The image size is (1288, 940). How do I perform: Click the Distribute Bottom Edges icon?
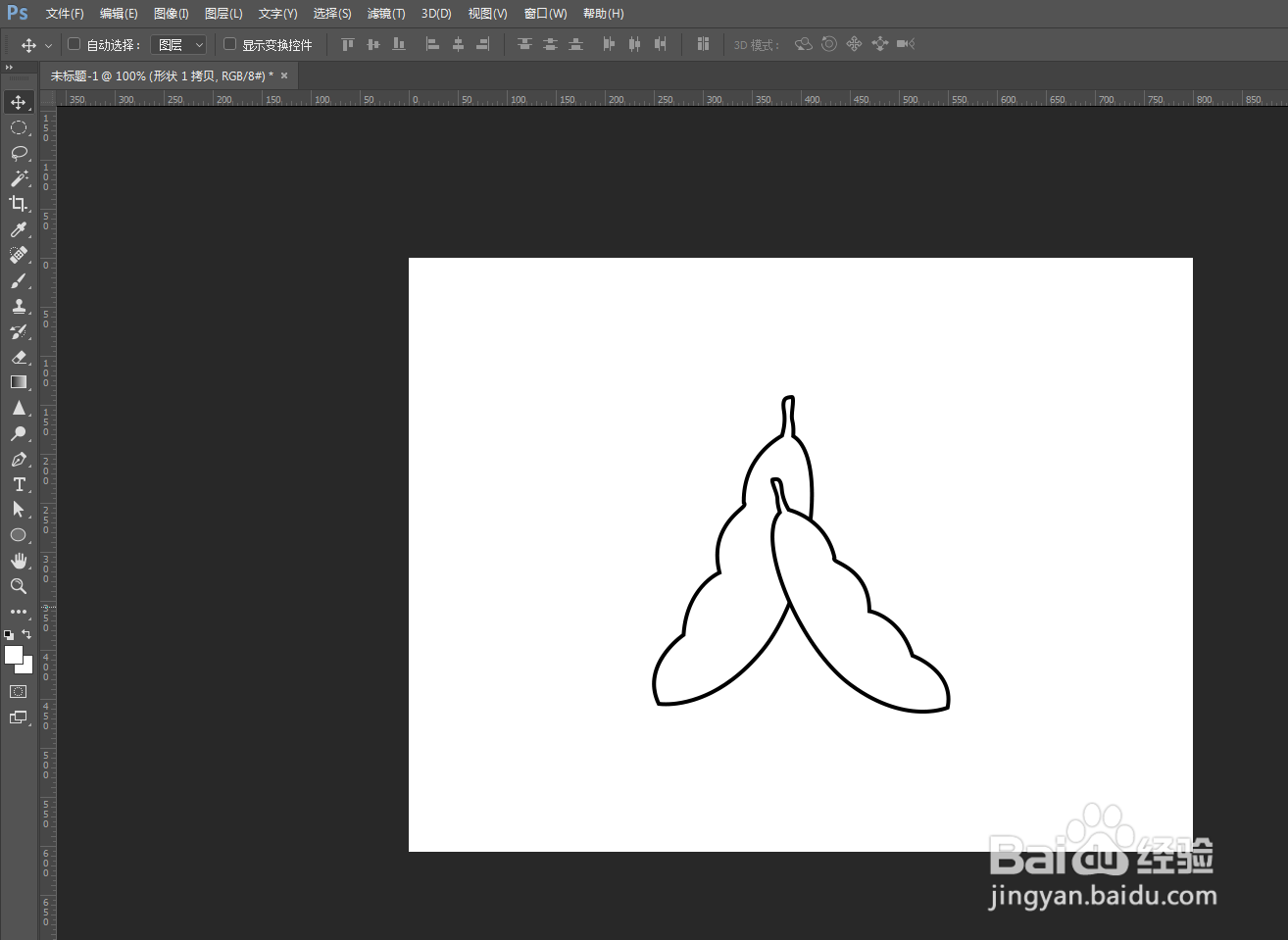point(575,44)
